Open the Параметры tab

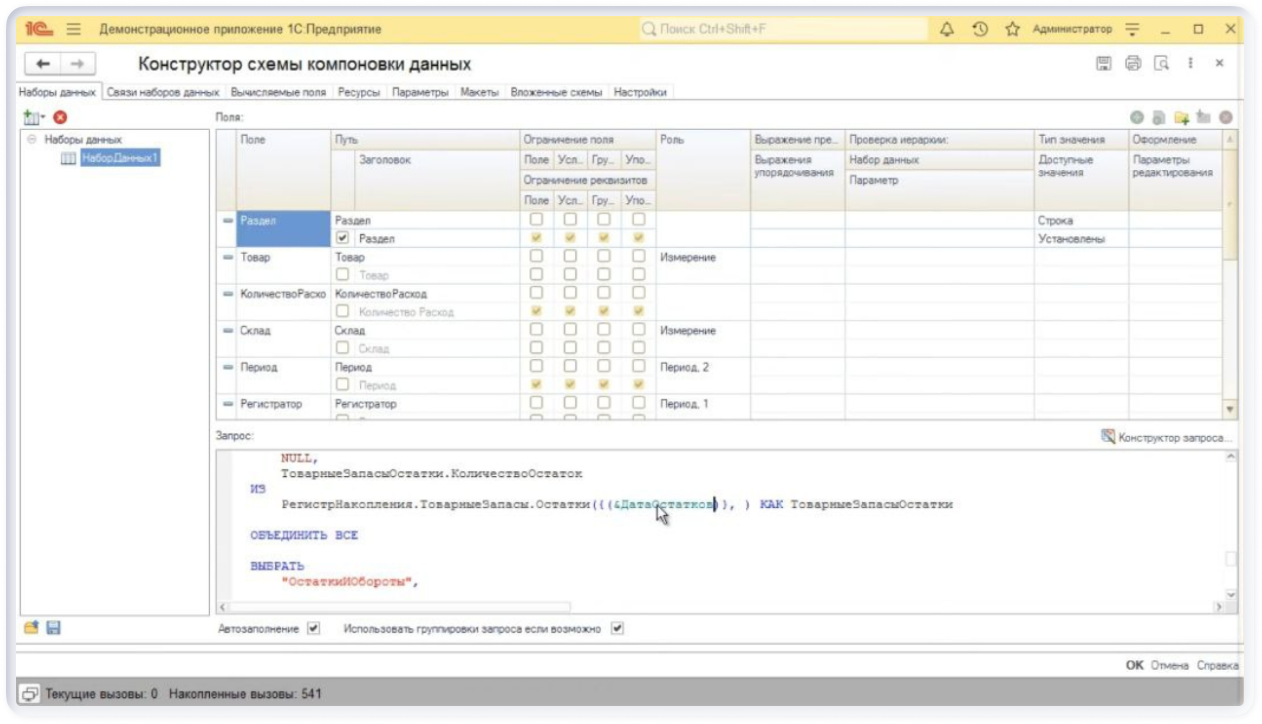420,92
